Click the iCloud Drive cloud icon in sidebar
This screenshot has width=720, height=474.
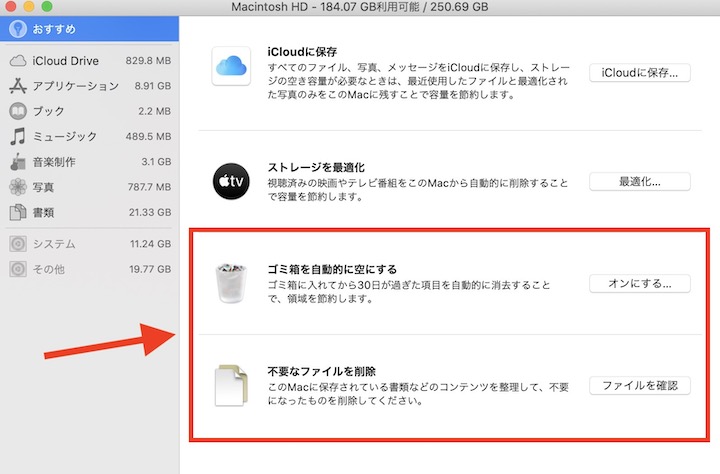(18, 61)
